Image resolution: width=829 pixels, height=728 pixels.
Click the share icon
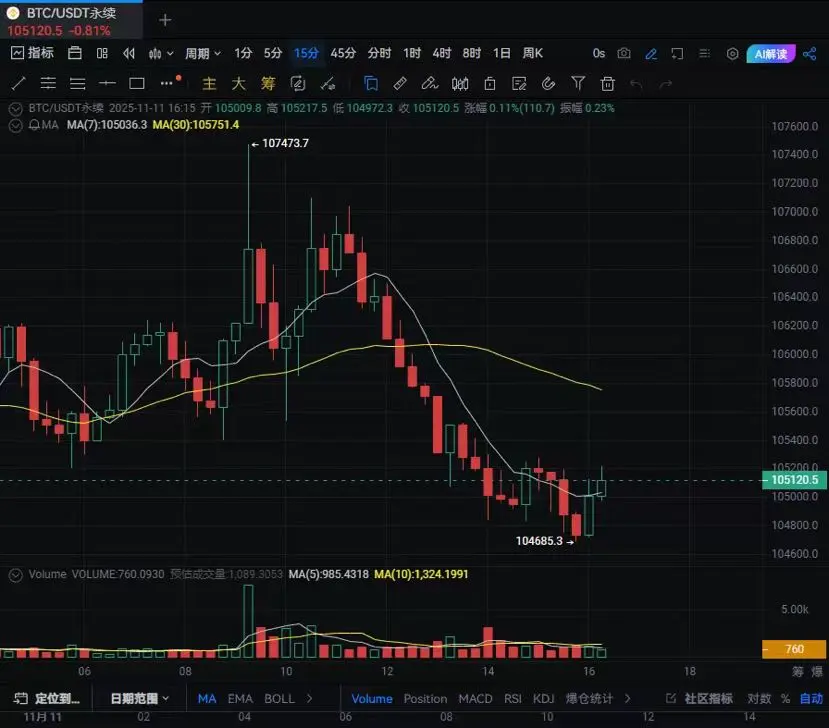click(809, 53)
